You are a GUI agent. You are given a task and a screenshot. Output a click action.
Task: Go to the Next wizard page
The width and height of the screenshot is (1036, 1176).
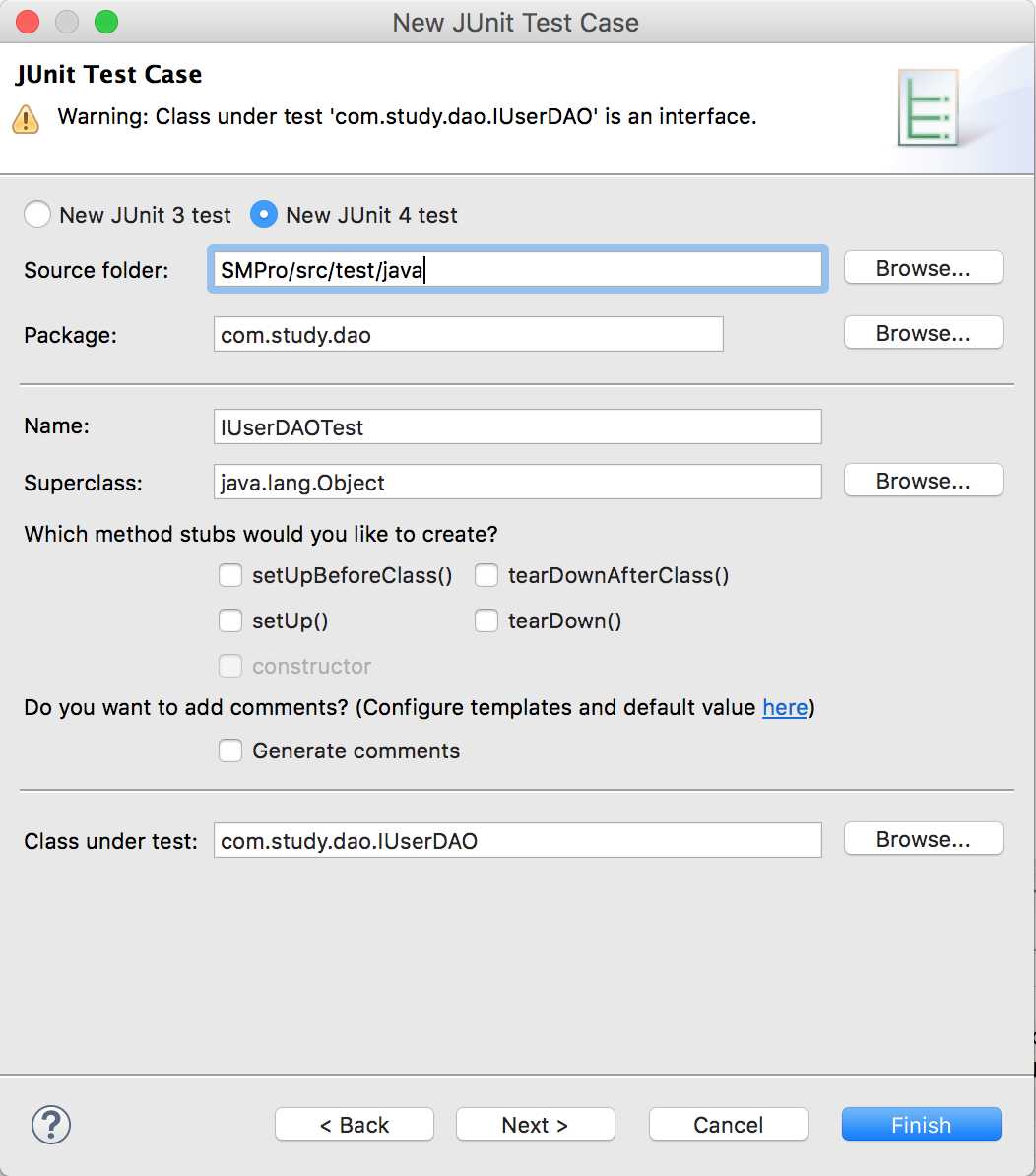pos(535,1125)
